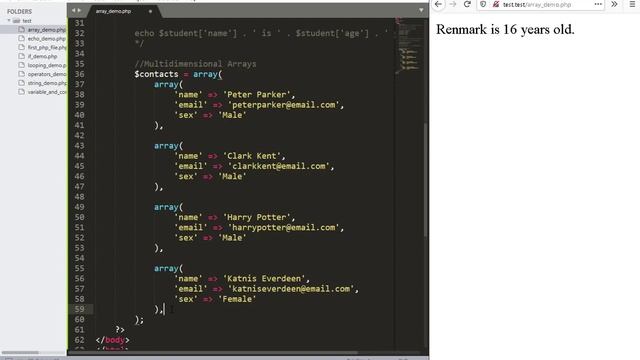The height and width of the screenshot is (360, 640).
Task: Click the editor vertical scrollbar thumb
Action: click(426, 180)
